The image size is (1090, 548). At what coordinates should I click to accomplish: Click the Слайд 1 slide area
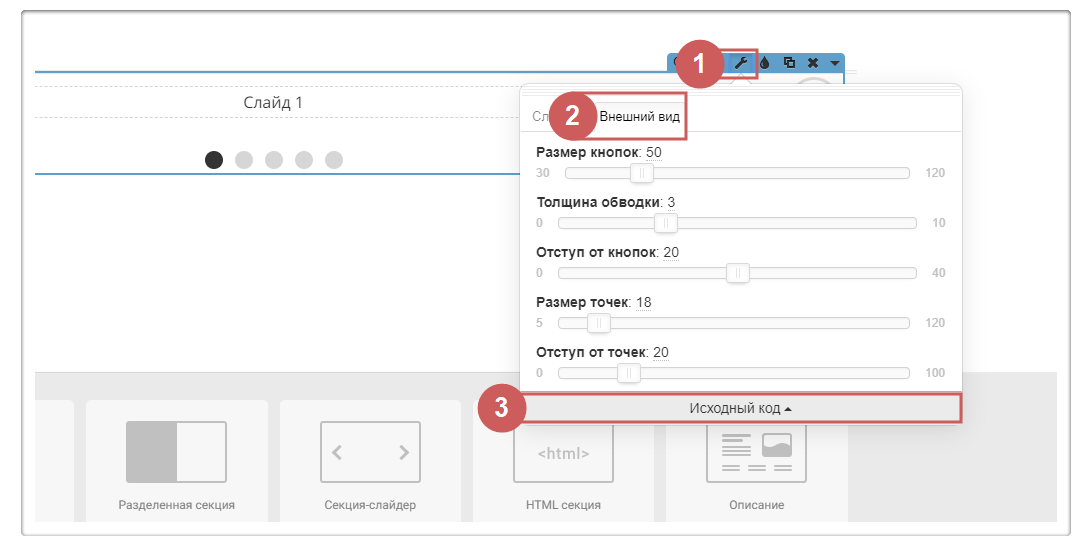273,103
